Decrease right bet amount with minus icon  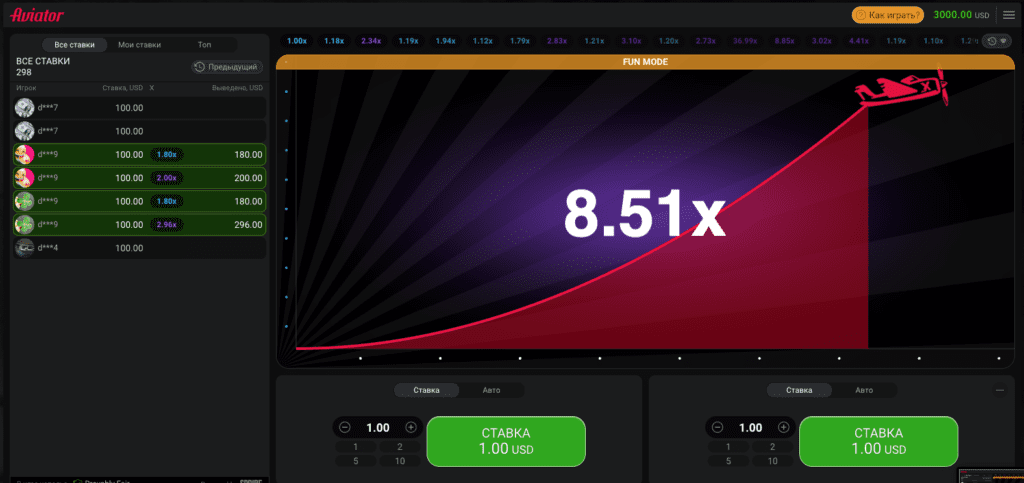pos(717,428)
